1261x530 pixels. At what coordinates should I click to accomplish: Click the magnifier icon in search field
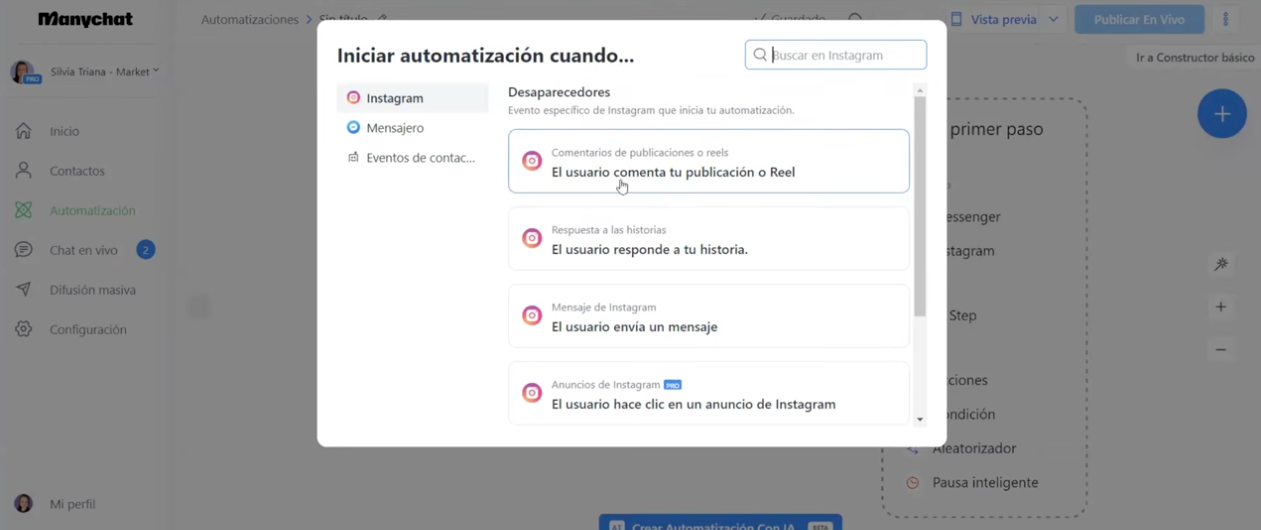point(760,55)
